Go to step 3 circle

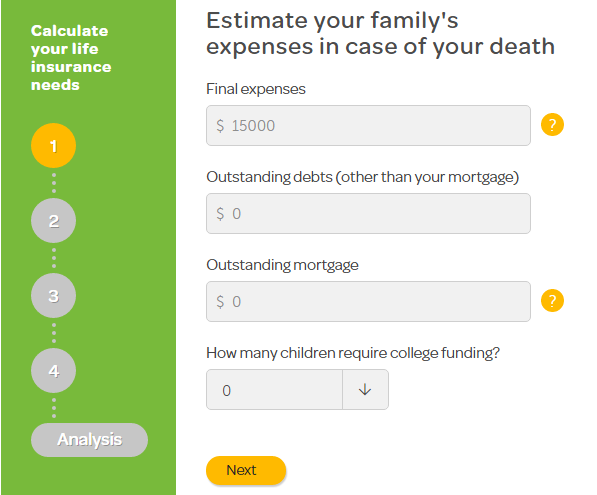pyautogui.click(x=53, y=295)
